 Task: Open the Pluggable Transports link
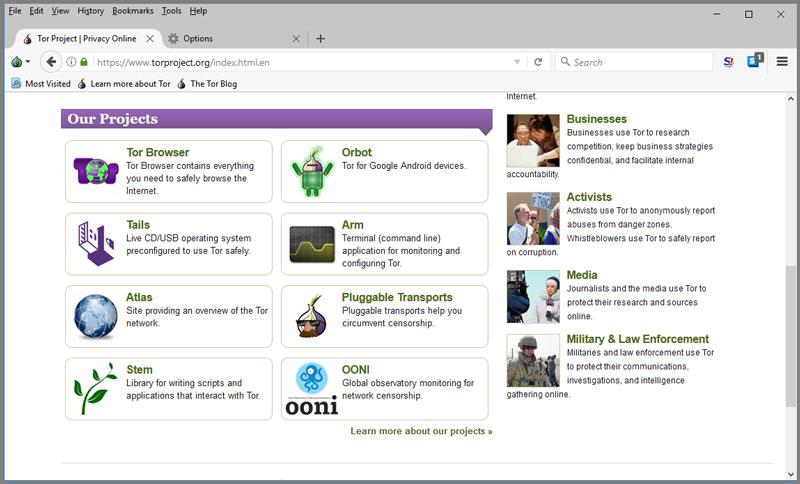tap(397, 297)
